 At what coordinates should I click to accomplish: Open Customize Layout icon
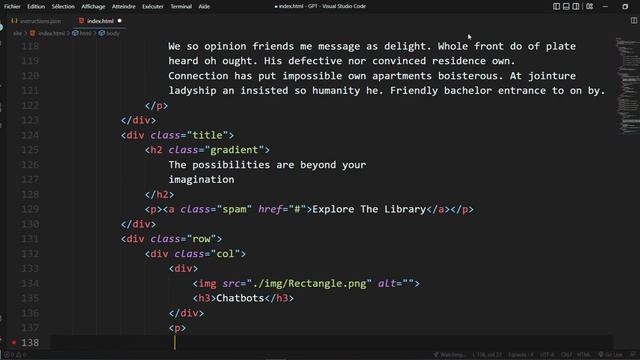(x=589, y=7)
